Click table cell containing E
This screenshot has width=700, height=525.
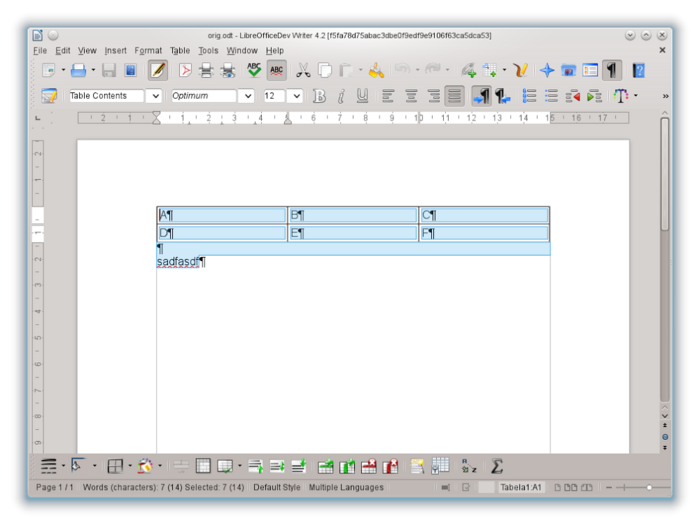coord(353,233)
